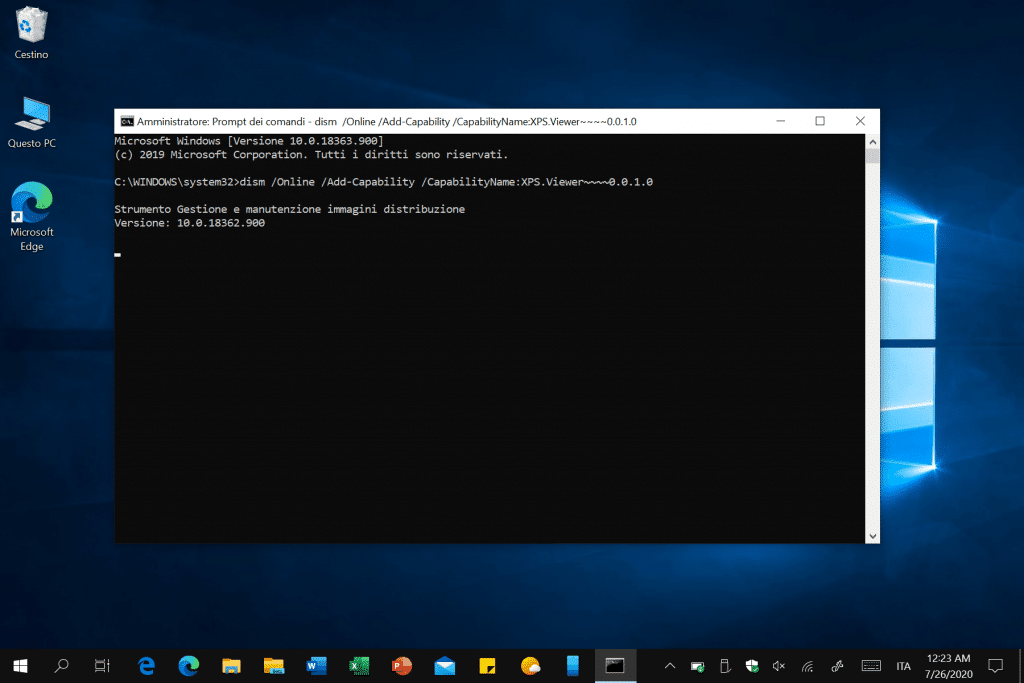This screenshot has width=1024, height=683.
Task: Expand hidden system tray icons chevron
Action: tap(670, 665)
